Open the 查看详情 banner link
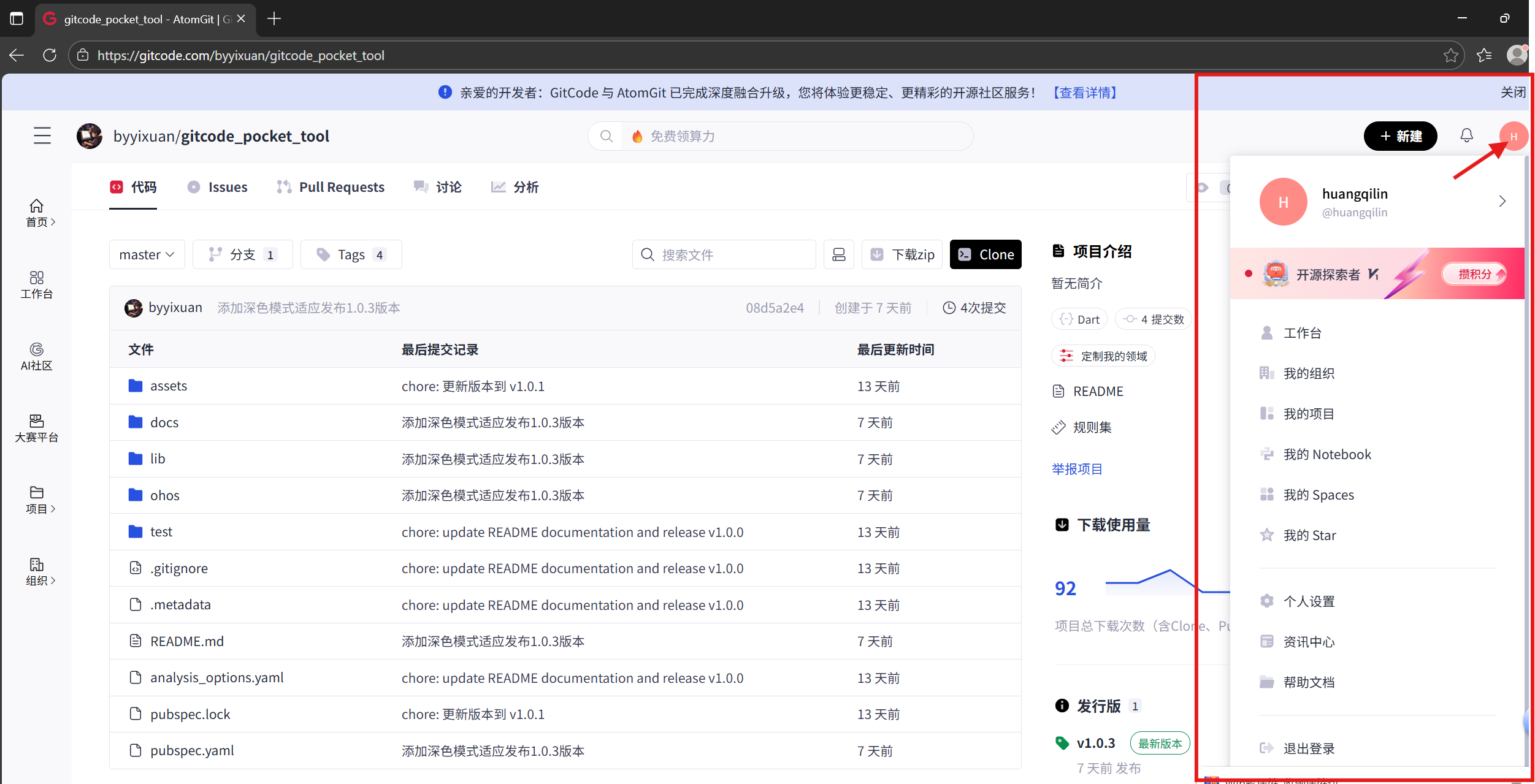 click(x=1085, y=93)
